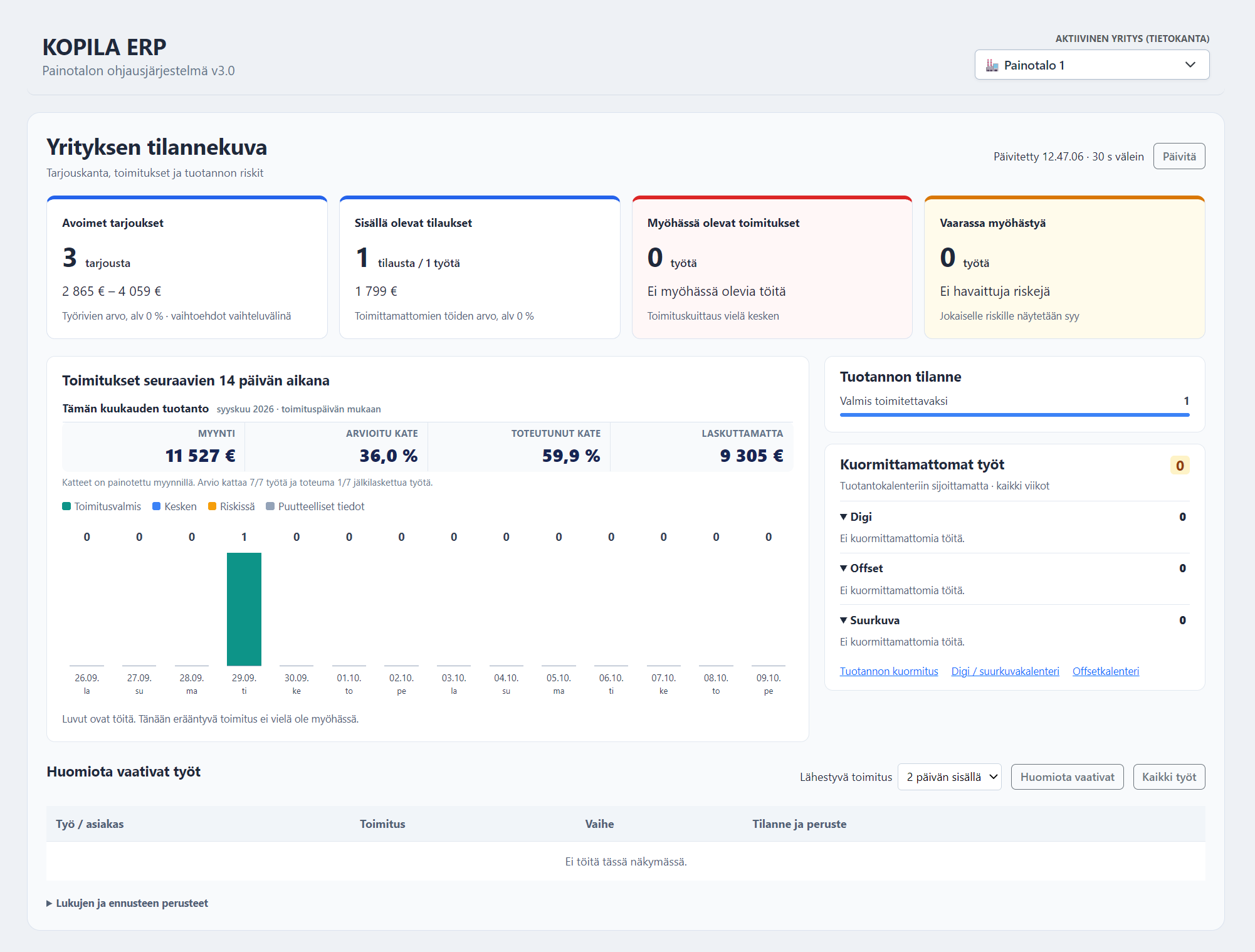The height and width of the screenshot is (952, 1255).
Task: Click the Vaihe column header
Action: (599, 824)
